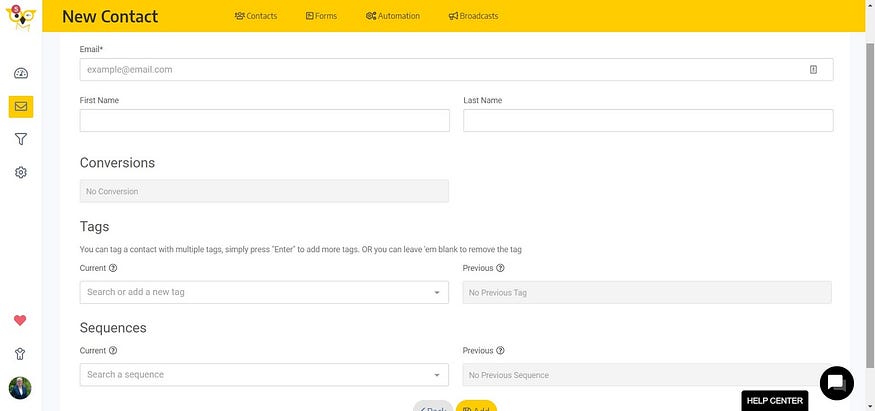The height and width of the screenshot is (411, 875).
Task: Open the user profile avatar
Action: point(20,388)
